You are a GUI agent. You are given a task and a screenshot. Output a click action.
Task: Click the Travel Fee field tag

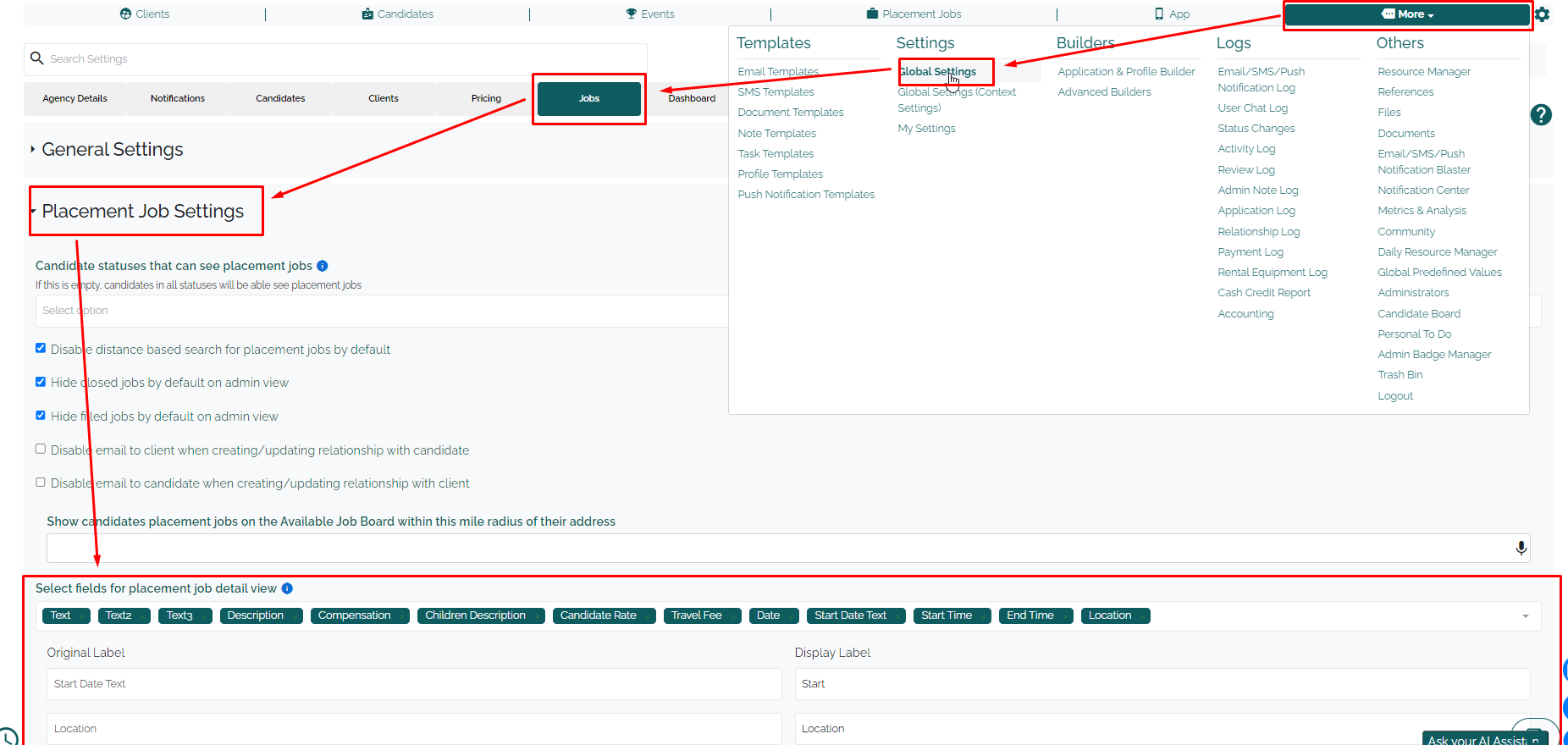pyautogui.click(x=702, y=616)
